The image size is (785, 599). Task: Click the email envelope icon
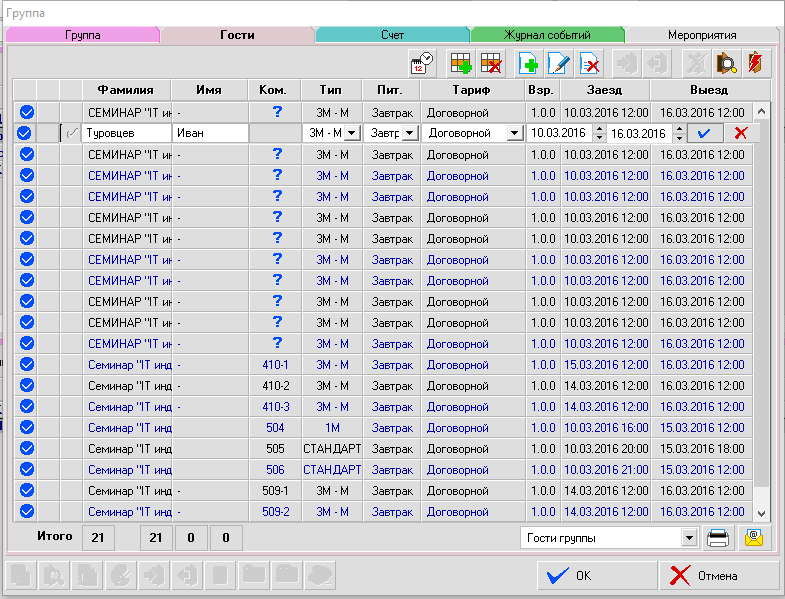(x=753, y=538)
